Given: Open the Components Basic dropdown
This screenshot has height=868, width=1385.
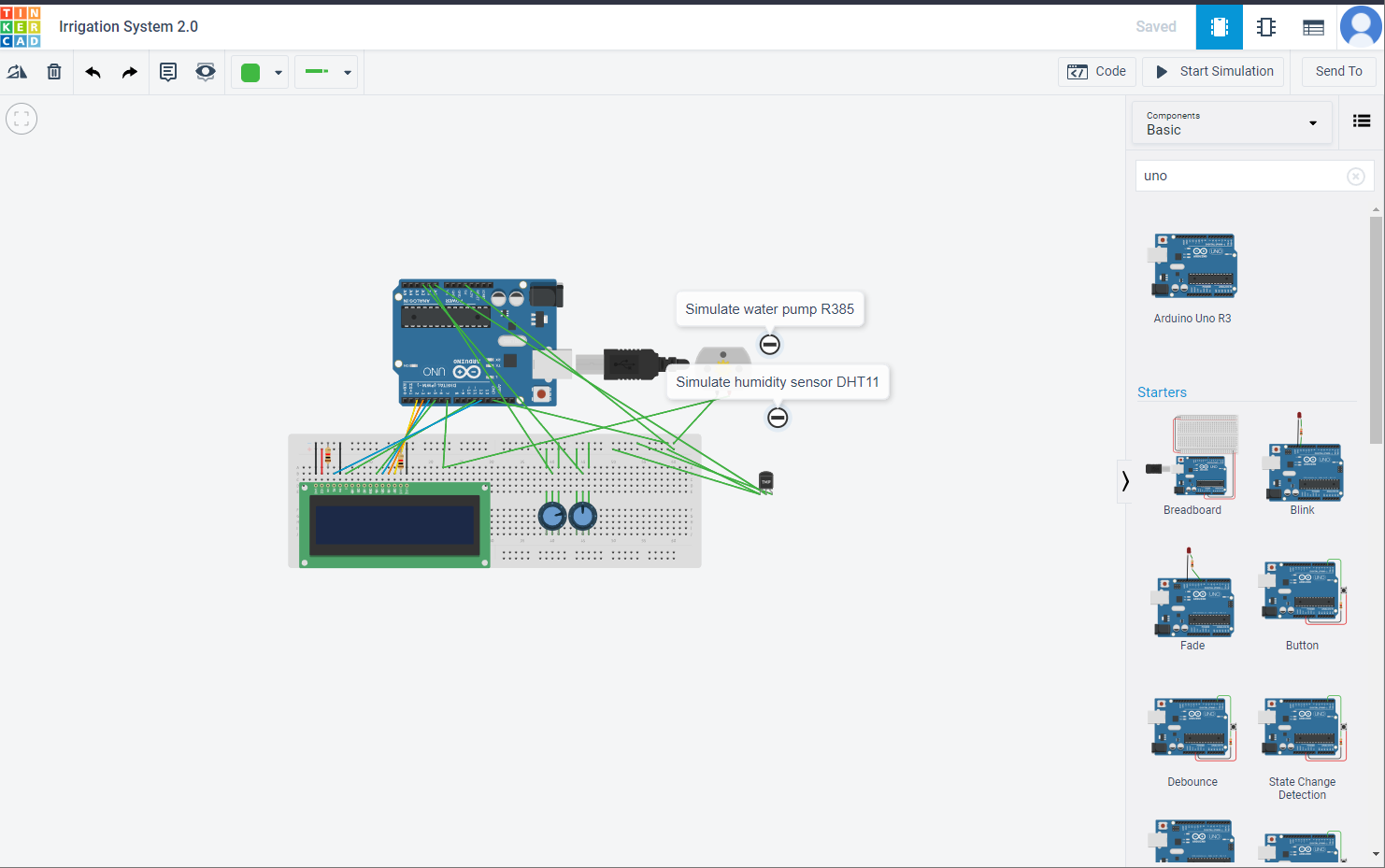Looking at the screenshot, I should pos(1232,123).
